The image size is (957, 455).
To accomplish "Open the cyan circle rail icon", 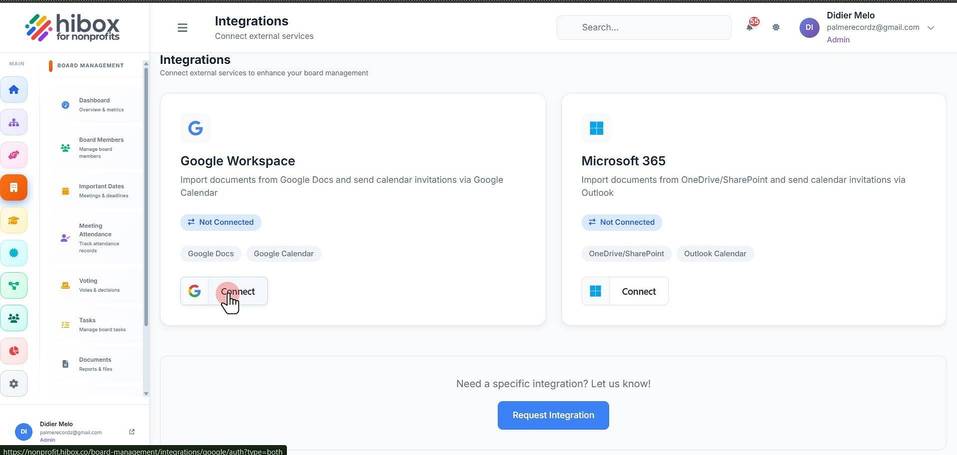I will [x=13, y=253].
